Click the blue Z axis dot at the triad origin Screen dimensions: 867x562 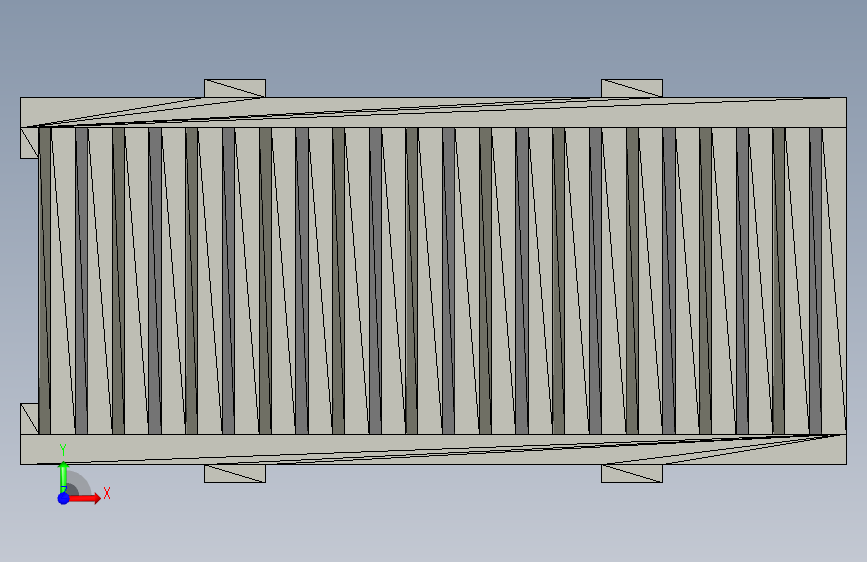click(x=64, y=498)
